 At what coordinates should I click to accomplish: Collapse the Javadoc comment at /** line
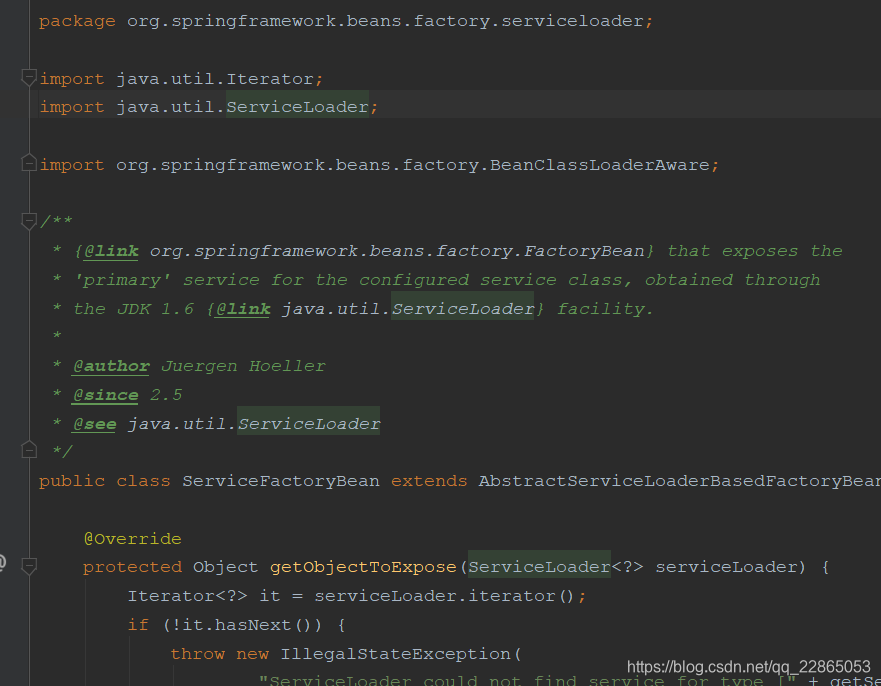tap(29, 221)
